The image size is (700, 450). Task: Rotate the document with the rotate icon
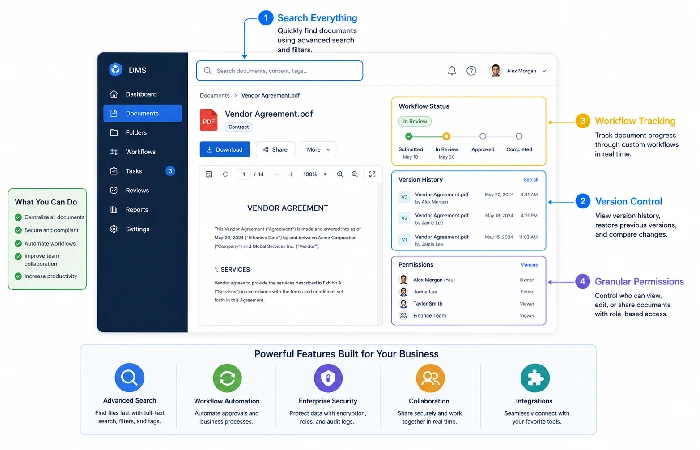click(225, 174)
